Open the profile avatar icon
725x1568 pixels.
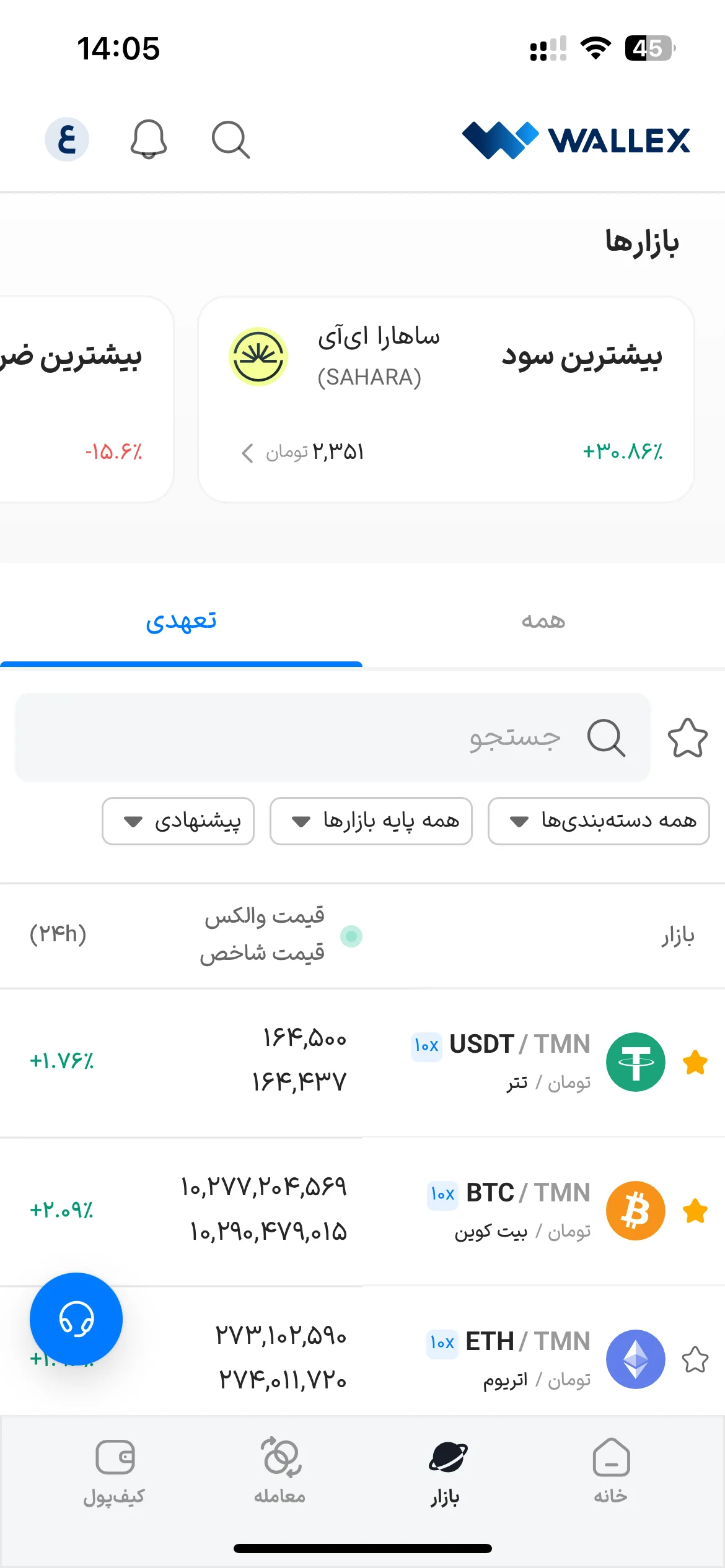[x=67, y=139]
